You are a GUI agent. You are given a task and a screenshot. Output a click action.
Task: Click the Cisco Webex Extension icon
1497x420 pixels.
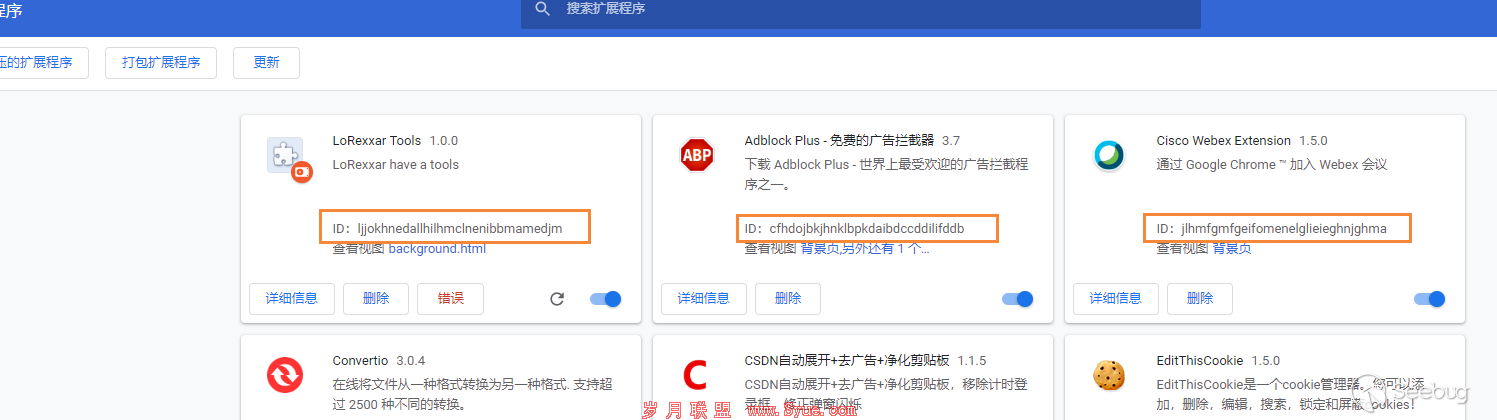[1108, 155]
